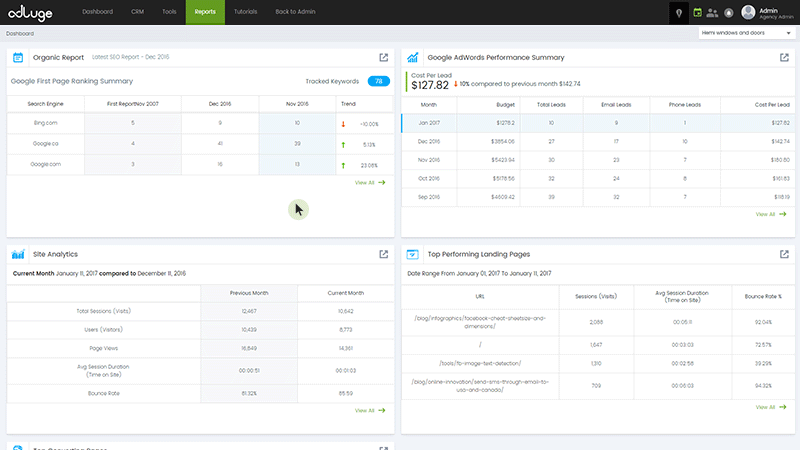Click the Phone Leads column header
Screen dimensions: 800x450
pyautogui.click(x=685, y=105)
